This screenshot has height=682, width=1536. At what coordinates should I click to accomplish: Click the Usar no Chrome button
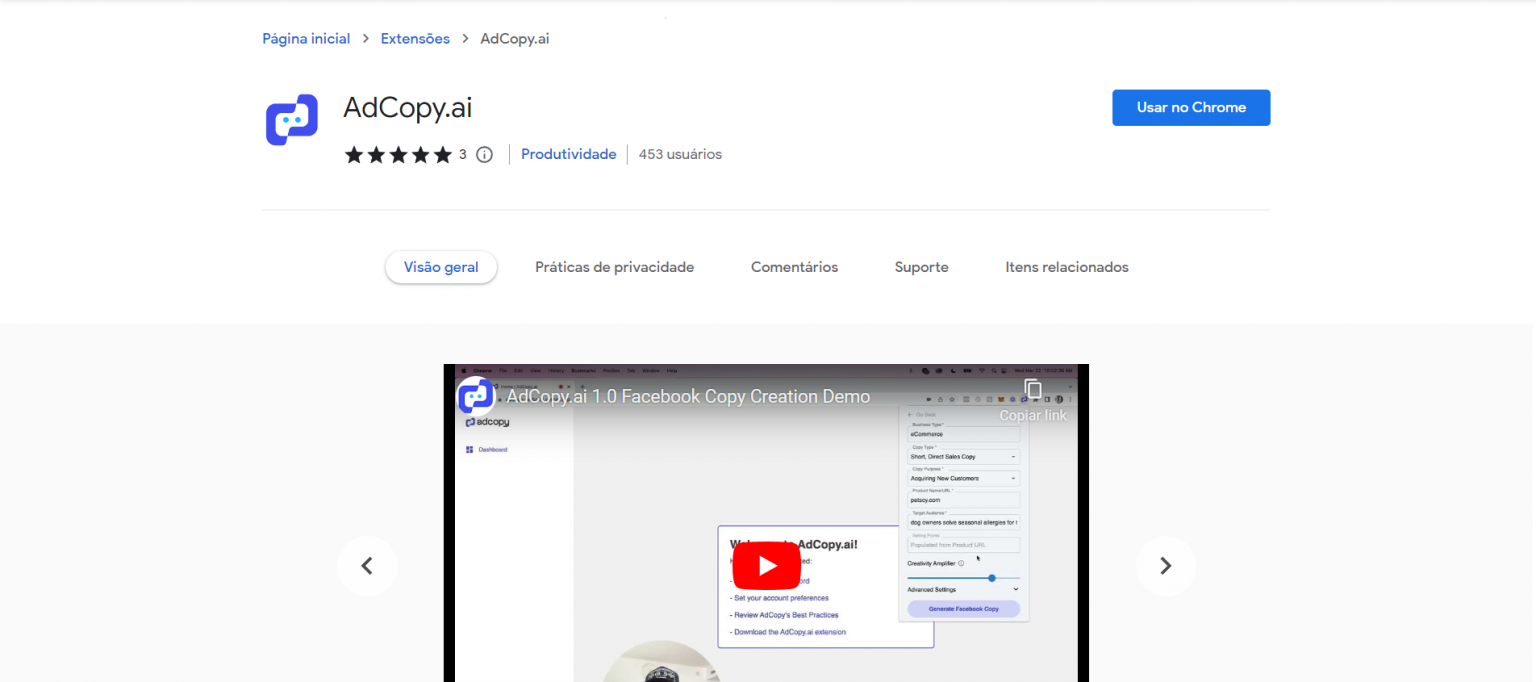(1191, 107)
